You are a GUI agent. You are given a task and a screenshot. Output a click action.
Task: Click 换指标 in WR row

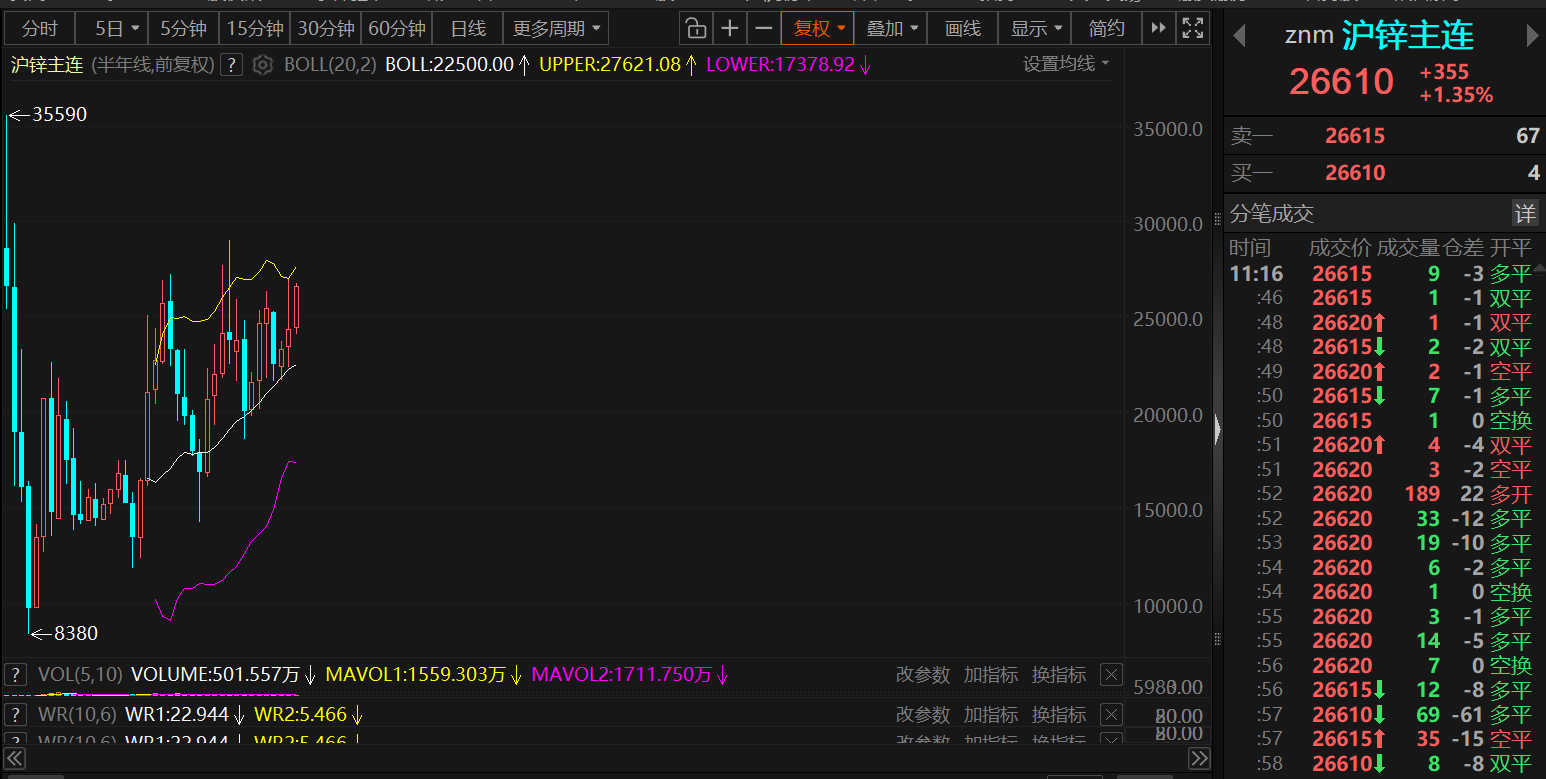click(1059, 715)
